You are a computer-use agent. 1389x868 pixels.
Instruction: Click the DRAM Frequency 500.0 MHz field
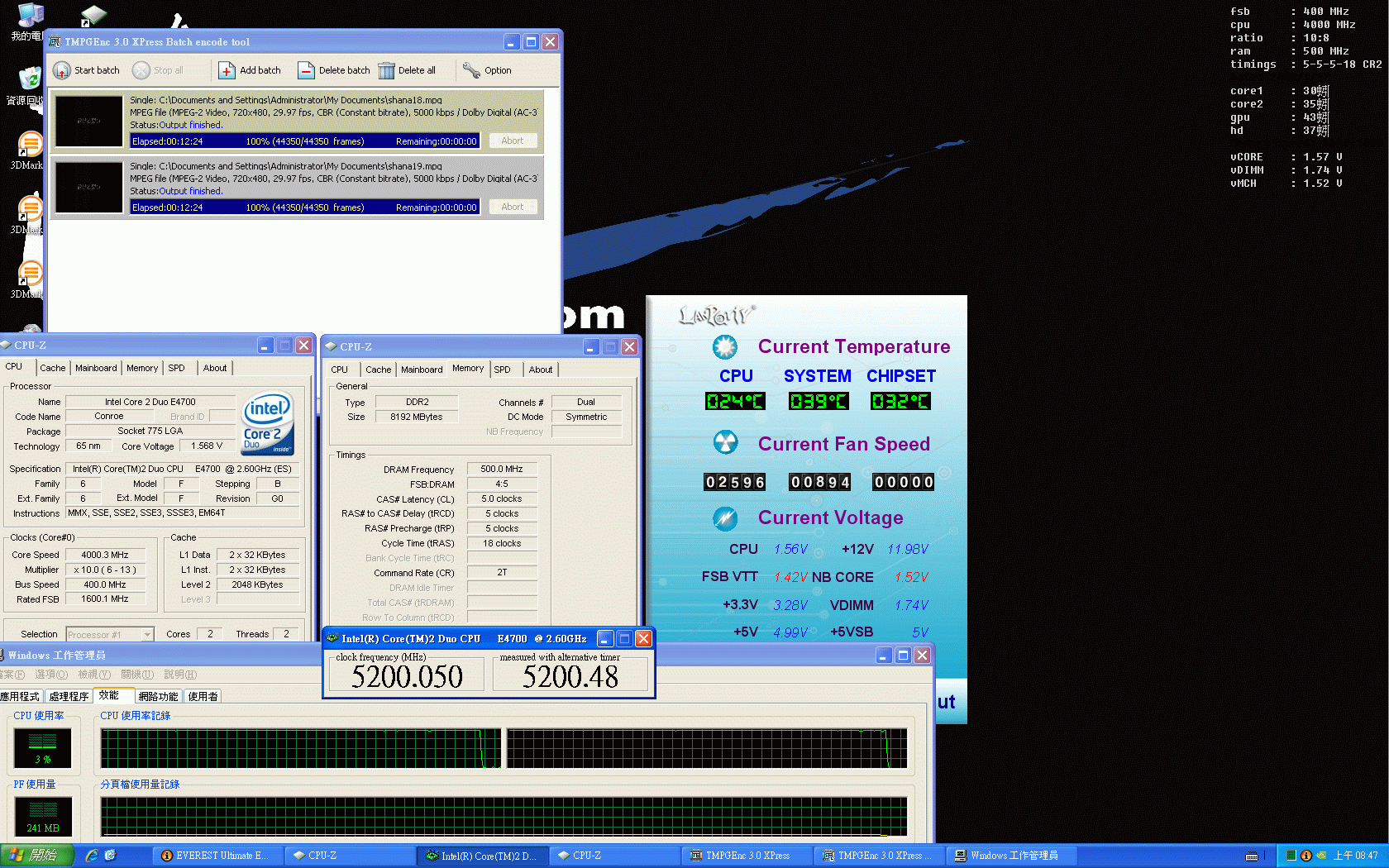[x=502, y=469]
